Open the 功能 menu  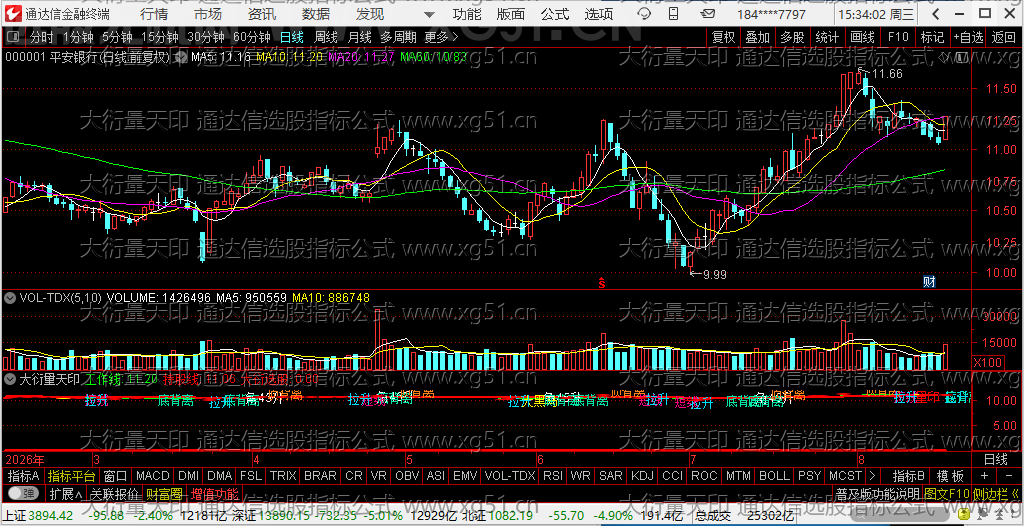pyautogui.click(x=467, y=14)
